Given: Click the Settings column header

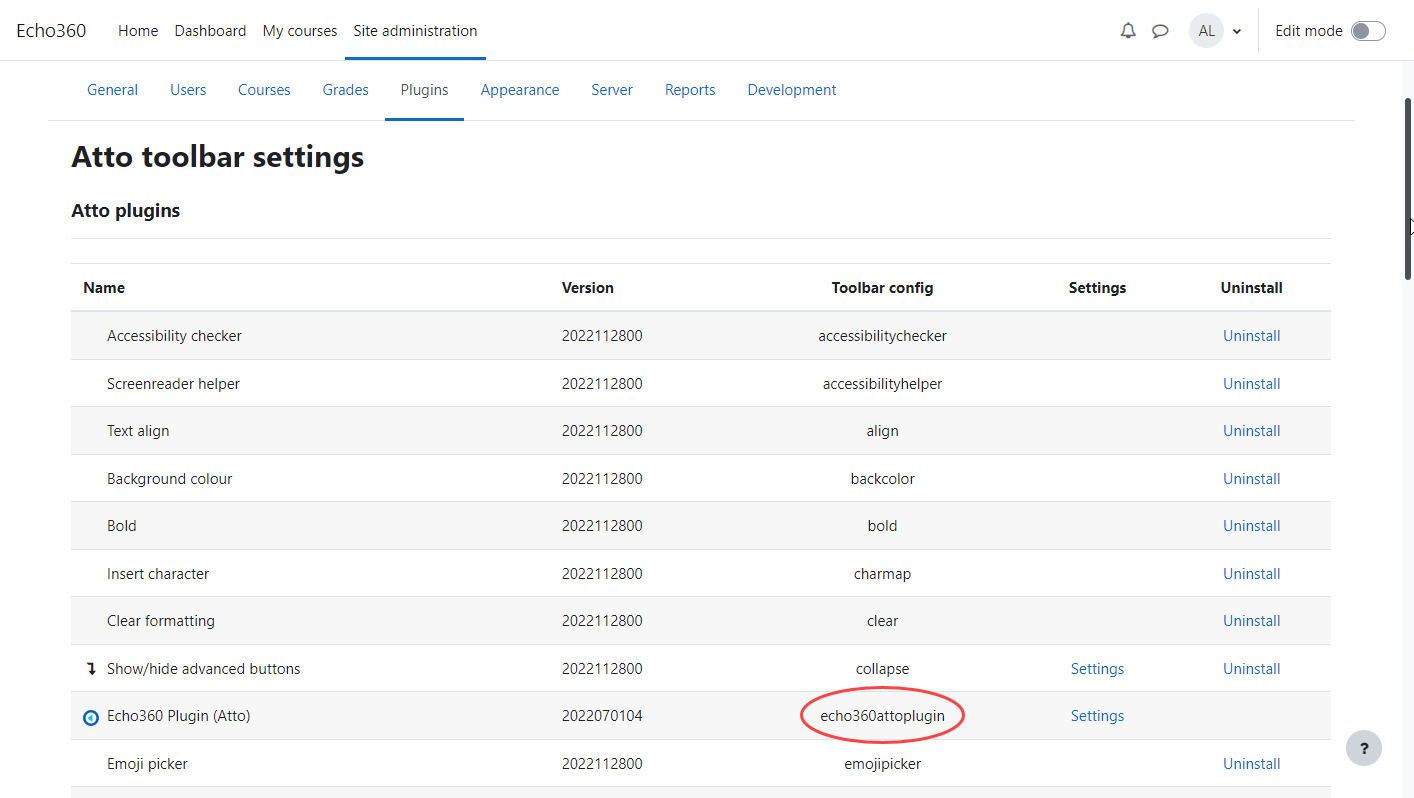Looking at the screenshot, I should [1097, 288].
